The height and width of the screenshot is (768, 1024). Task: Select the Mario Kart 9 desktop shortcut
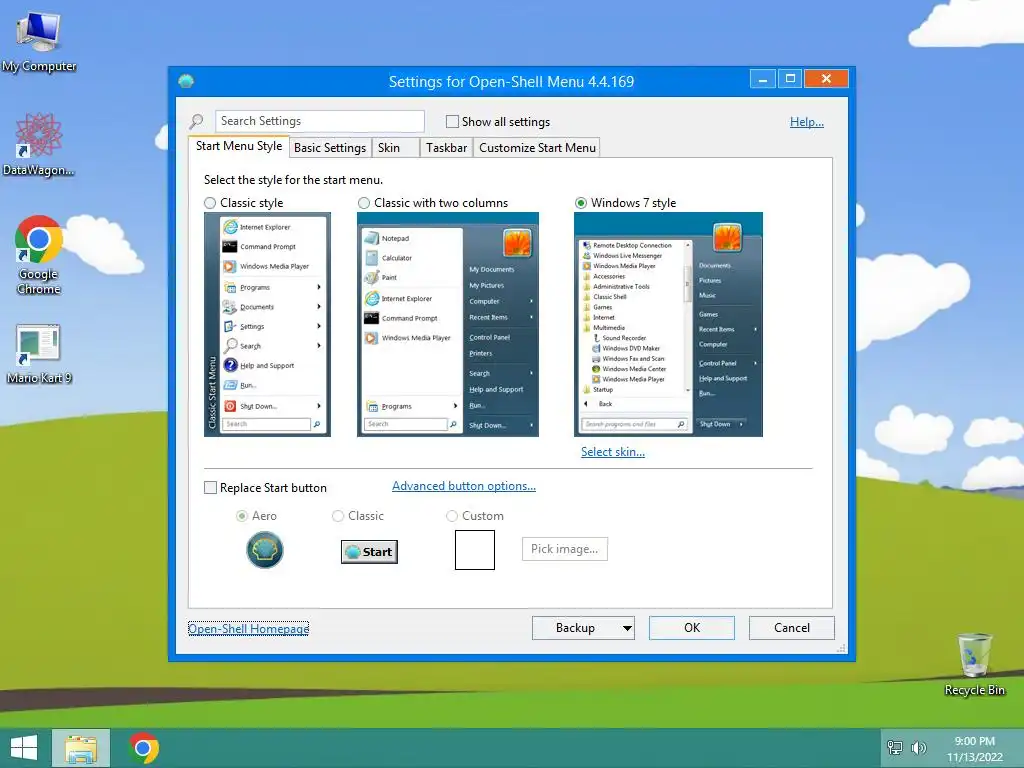tap(39, 353)
